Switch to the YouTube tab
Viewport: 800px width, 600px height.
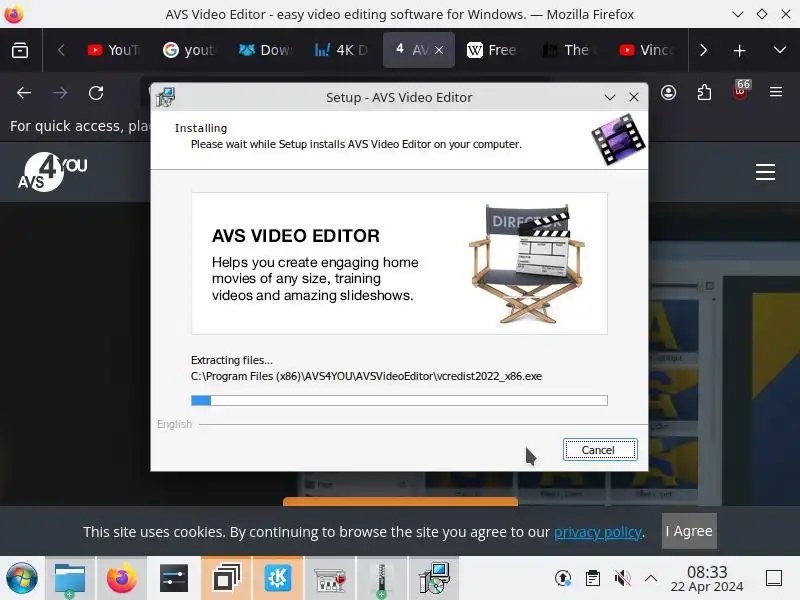[113, 50]
